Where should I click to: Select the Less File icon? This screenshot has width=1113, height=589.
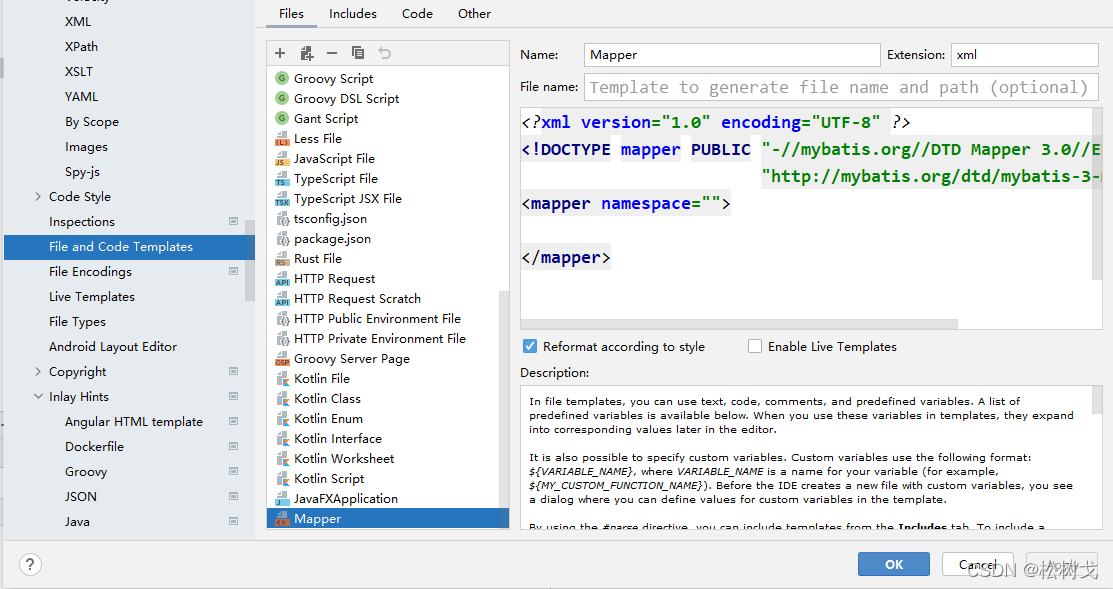point(282,138)
